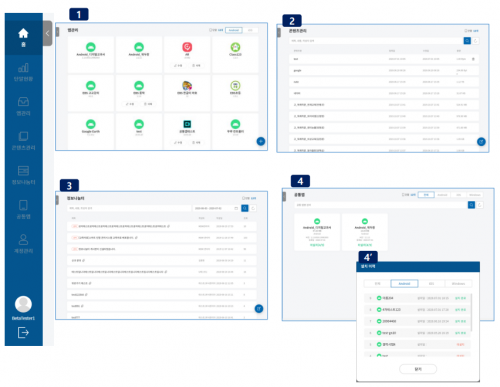Click the close button at the install history popup bottom

(418, 369)
